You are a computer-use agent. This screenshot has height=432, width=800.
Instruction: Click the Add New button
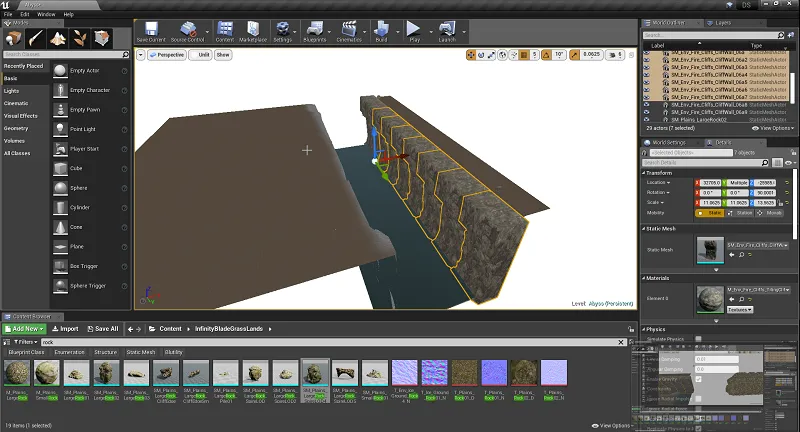click(x=24, y=329)
